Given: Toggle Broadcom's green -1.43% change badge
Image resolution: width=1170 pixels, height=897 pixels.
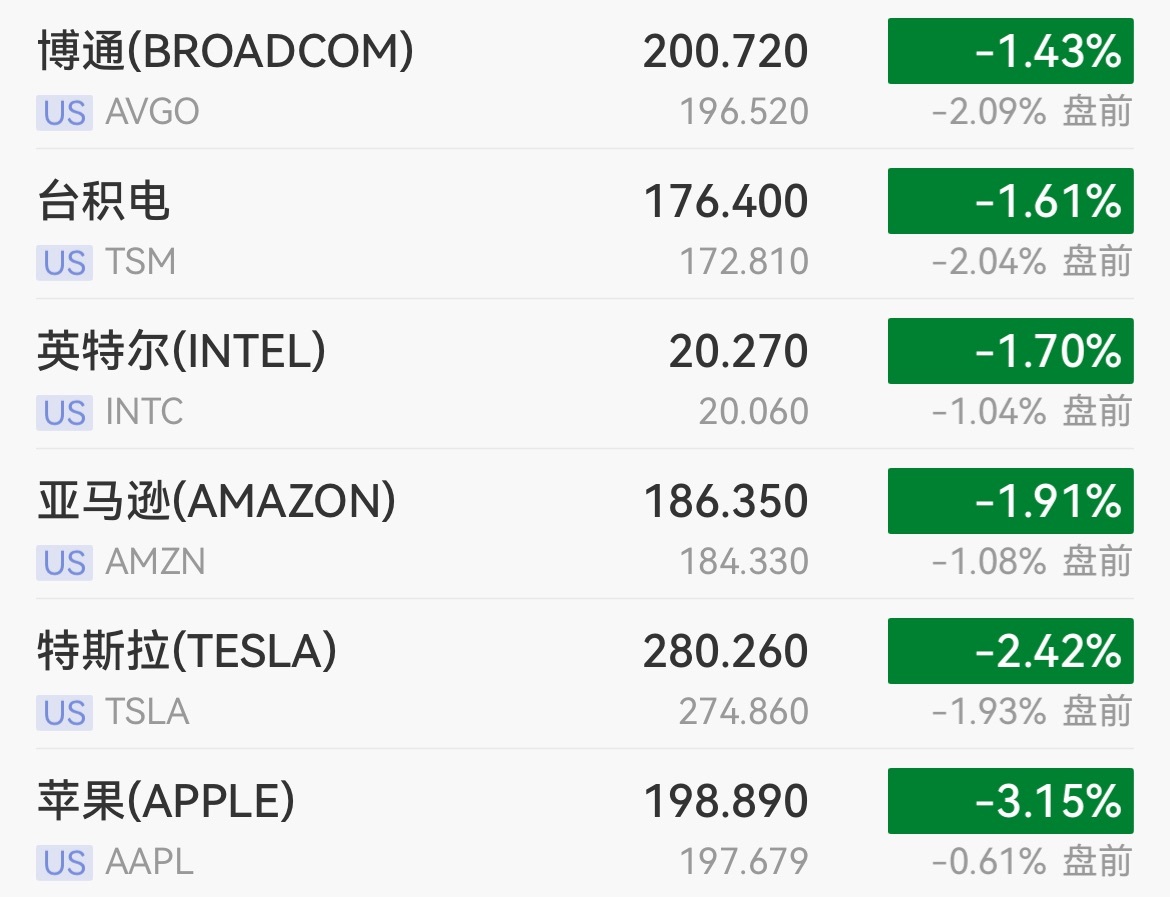Looking at the screenshot, I should pos(1010,51).
